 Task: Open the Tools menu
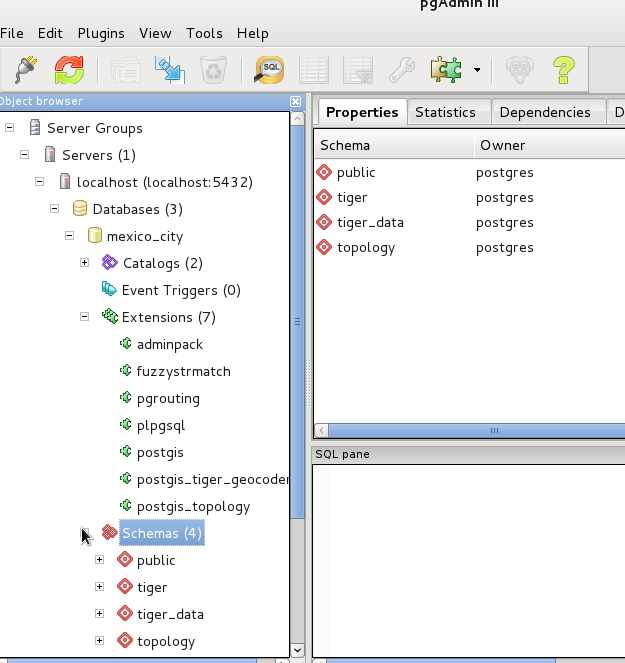(204, 33)
